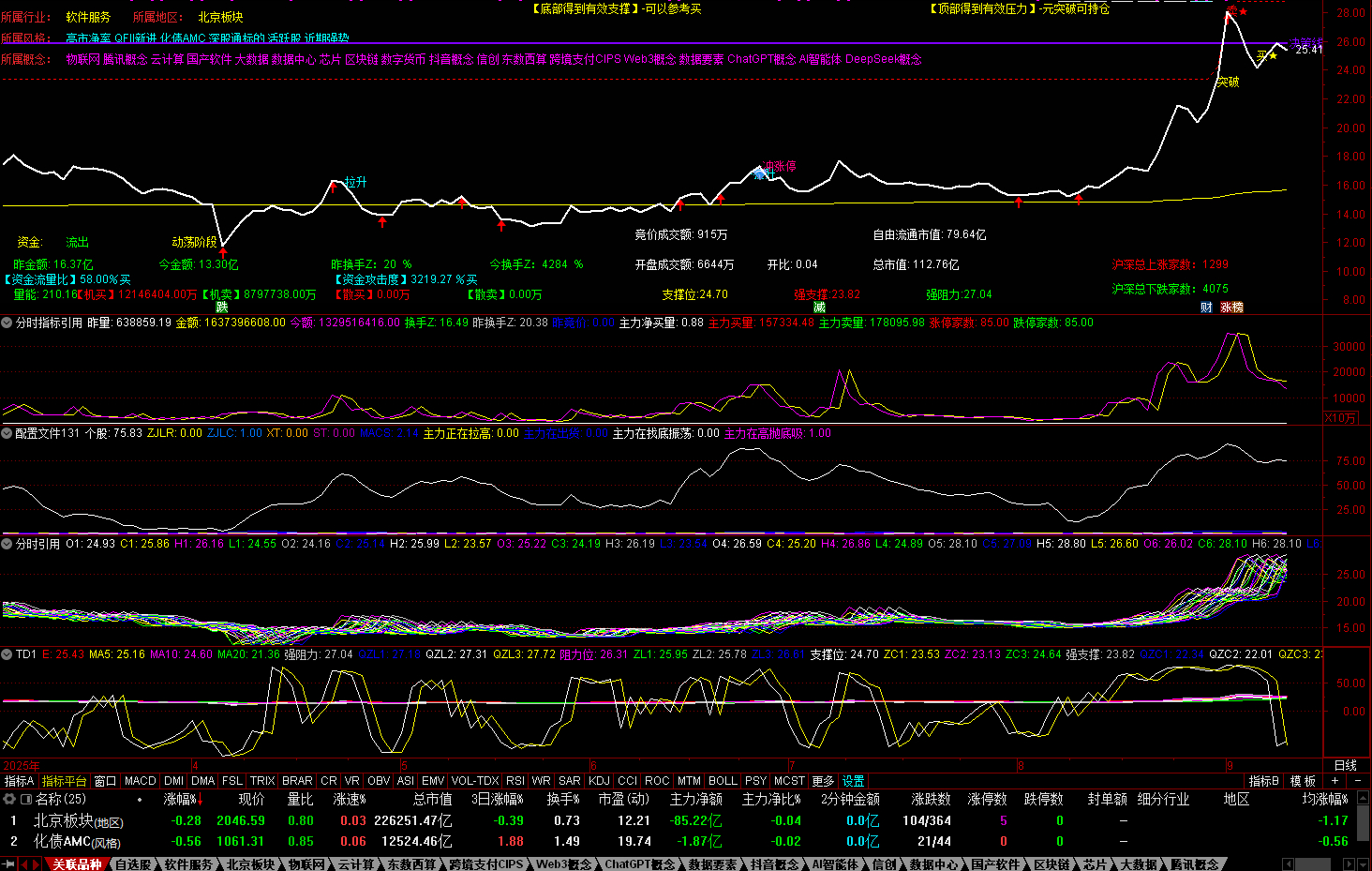Open the 设置 indicator settings
Viewport: 1372px width, 871px height.
854,781
